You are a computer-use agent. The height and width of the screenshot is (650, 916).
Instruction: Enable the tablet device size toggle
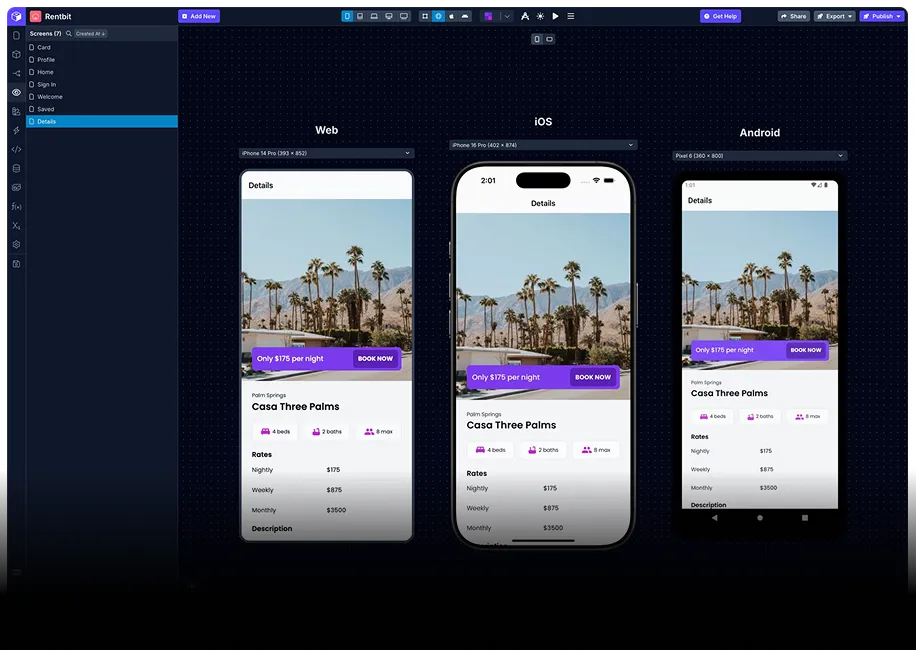359,16
